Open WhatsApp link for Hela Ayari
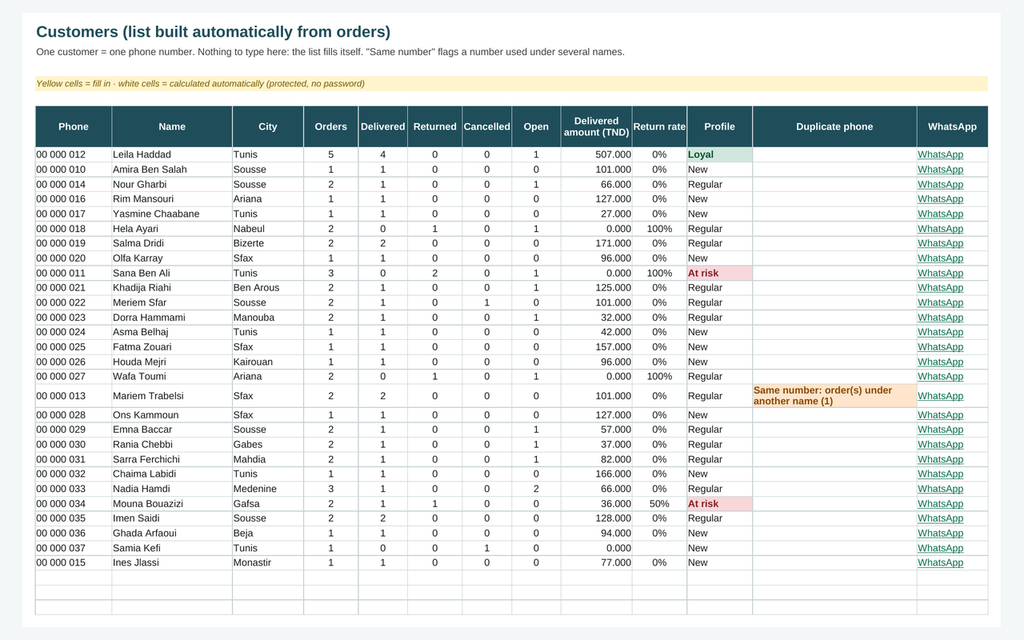This screenshot has width=1024, height=640. (x=940, y=229)
